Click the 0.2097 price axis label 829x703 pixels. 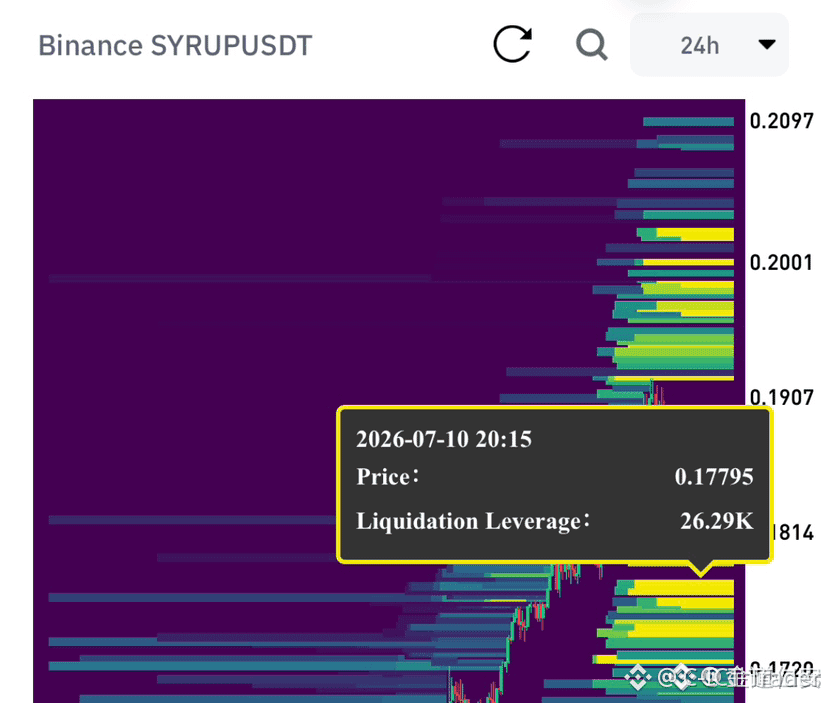pos(781,121)
